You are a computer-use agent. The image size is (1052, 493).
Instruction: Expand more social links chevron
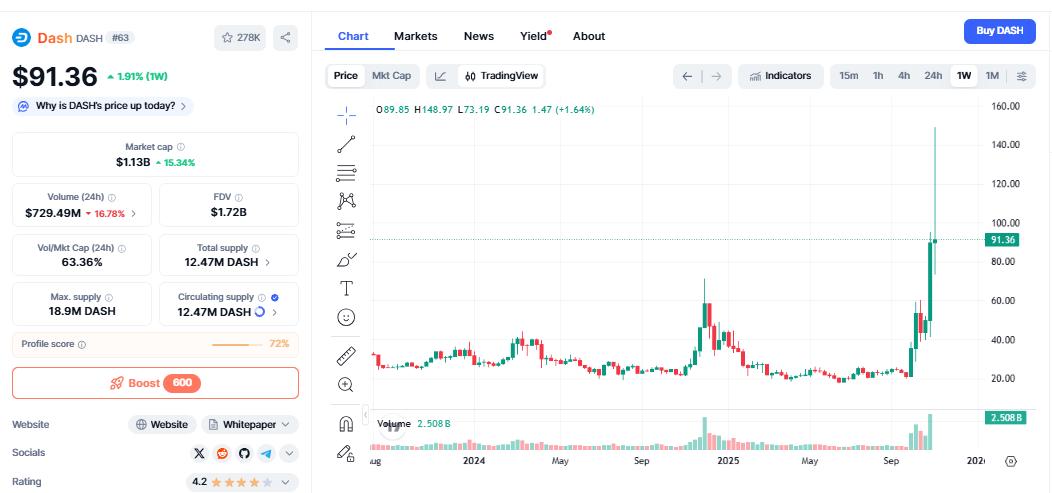[x=289, y=454]
